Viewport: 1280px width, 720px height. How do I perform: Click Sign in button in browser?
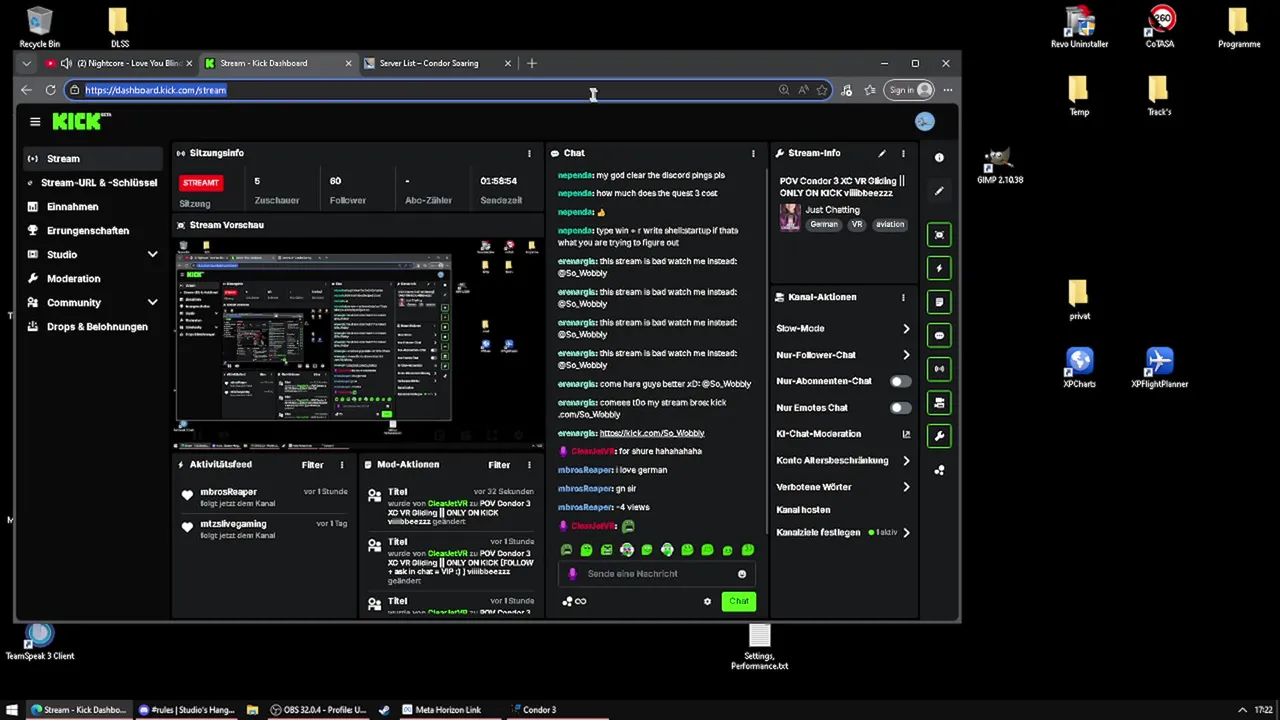click(910, 90)
